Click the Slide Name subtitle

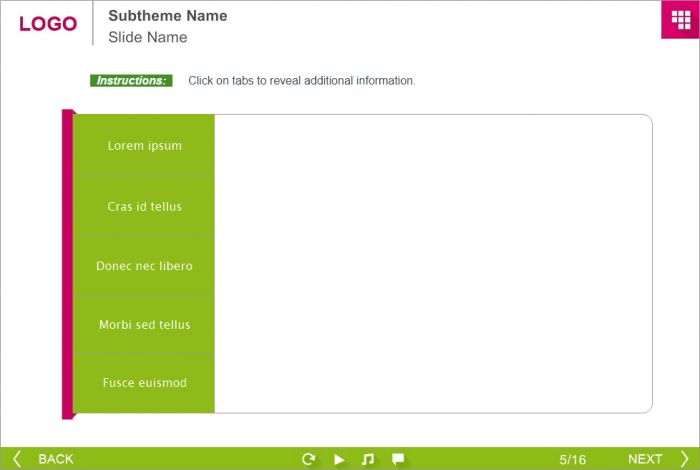tap(147, 37)
